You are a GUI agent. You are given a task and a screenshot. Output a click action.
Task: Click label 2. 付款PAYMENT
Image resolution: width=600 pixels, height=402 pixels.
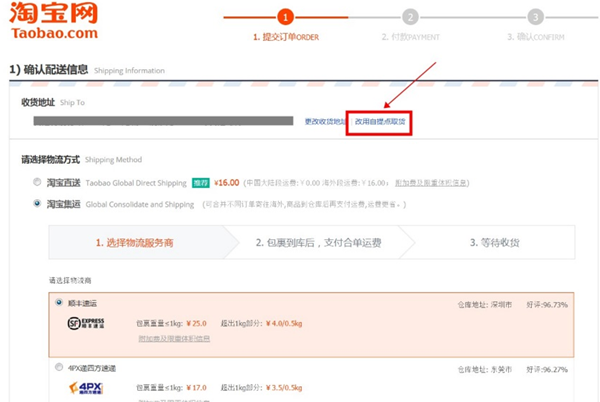(411, 37)
